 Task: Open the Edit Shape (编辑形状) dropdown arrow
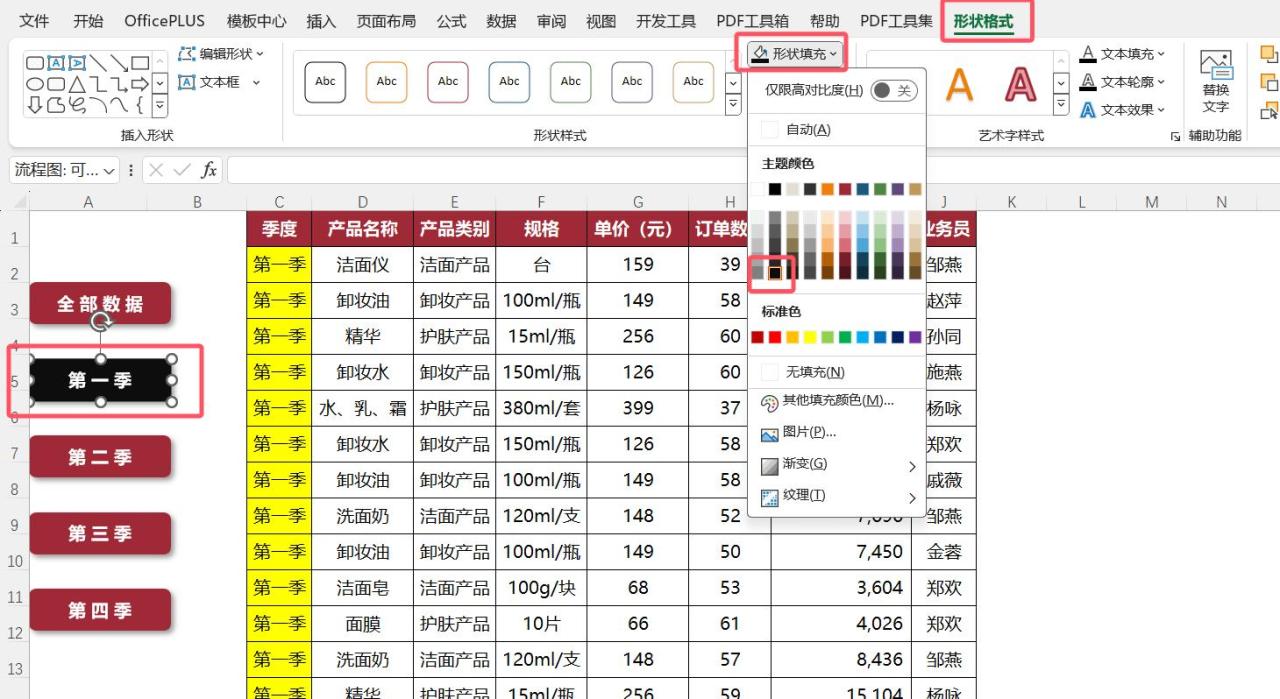pyautogui.click(x=260, y=54)
